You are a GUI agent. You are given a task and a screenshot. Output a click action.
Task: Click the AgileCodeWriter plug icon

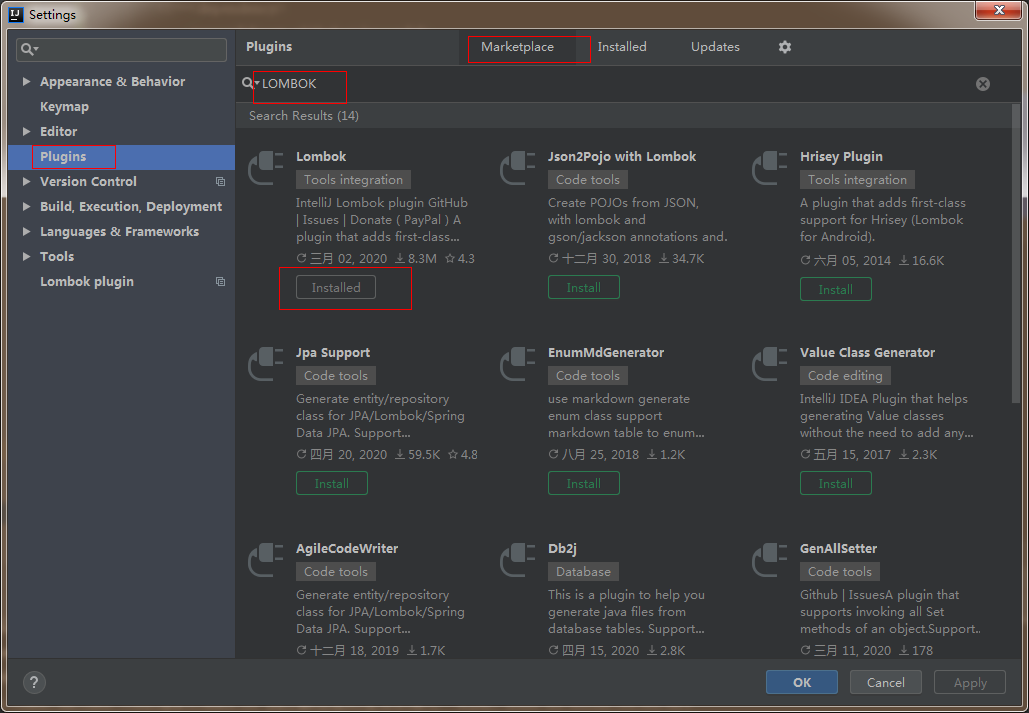[266, 560]
